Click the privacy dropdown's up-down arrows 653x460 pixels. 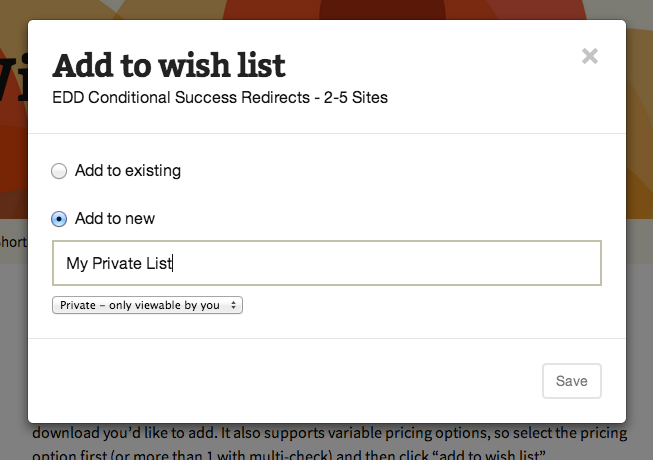coord(234,305)
